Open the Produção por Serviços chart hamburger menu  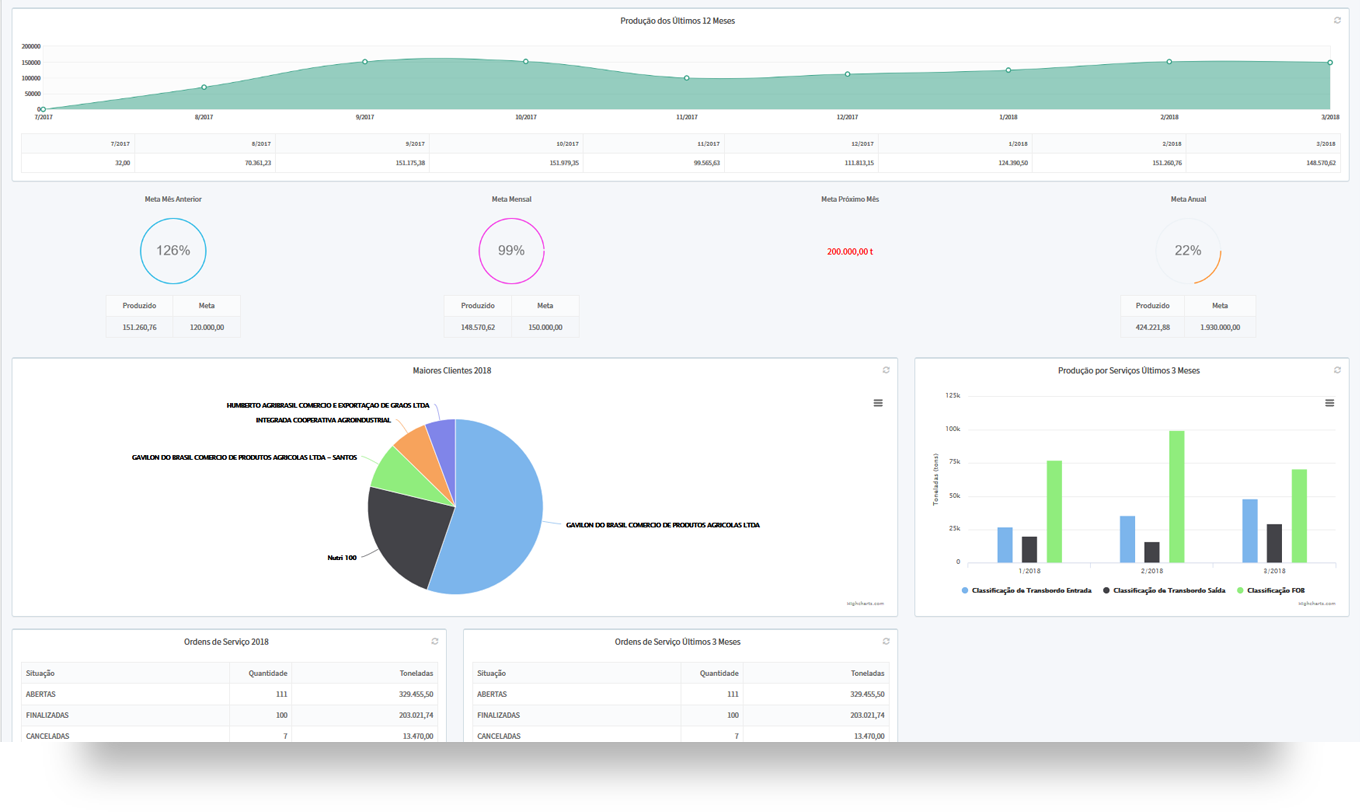click(1329, 403)
